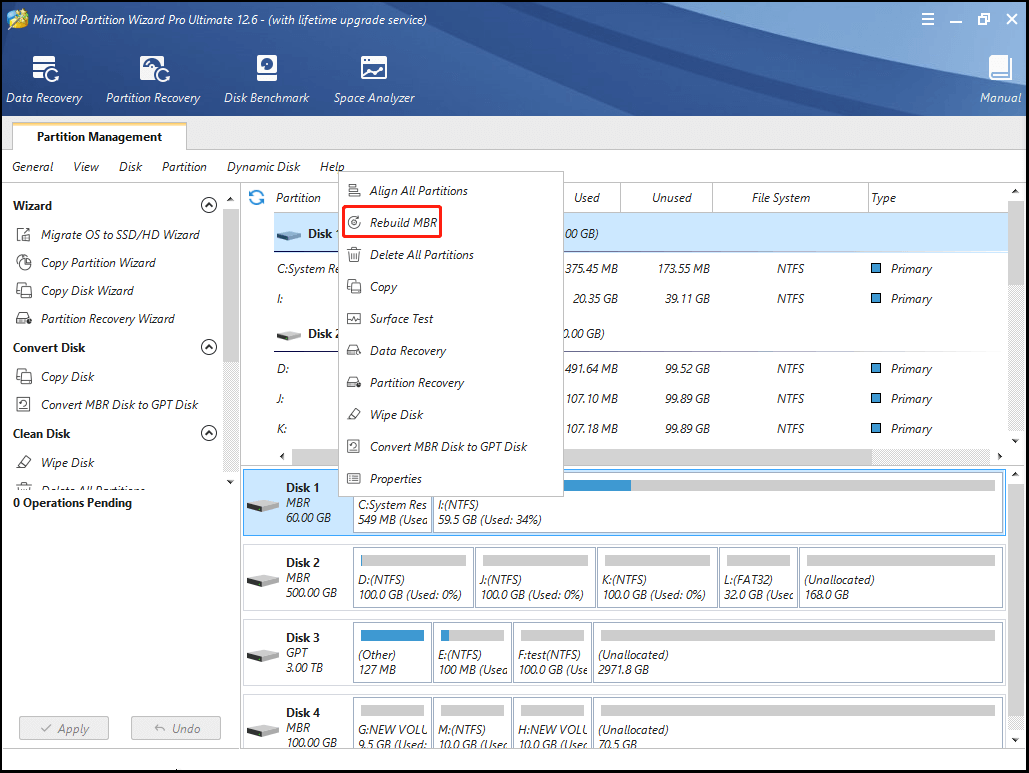Image resolution: width=1029 pixels, height=773 pixels.
Task: Select the G:NEW VOLU partition block on Disk 4
Action: coord(392,724)
